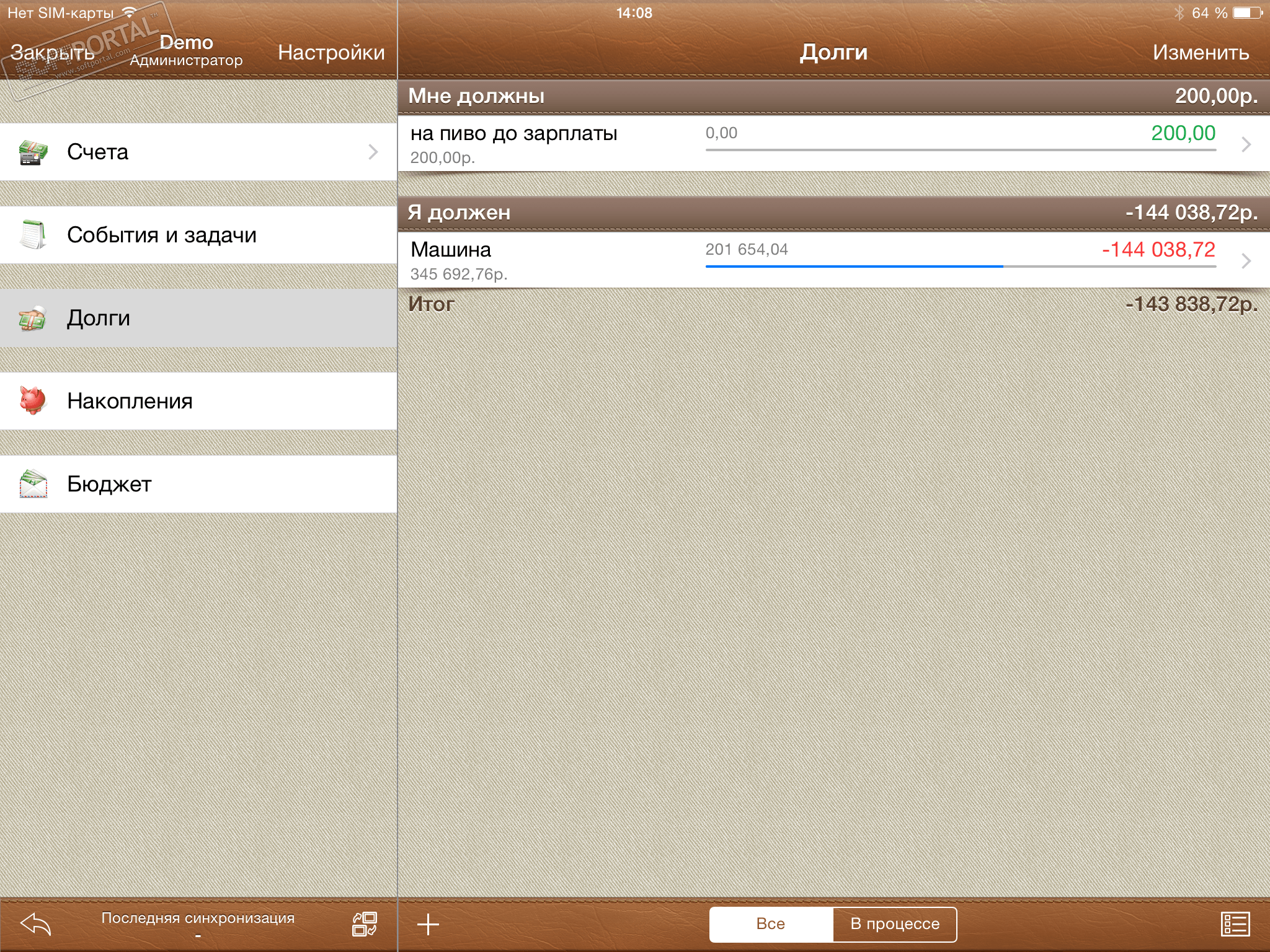
Task: Open chevron for the Машина debt
Action: click(1246, 261)
